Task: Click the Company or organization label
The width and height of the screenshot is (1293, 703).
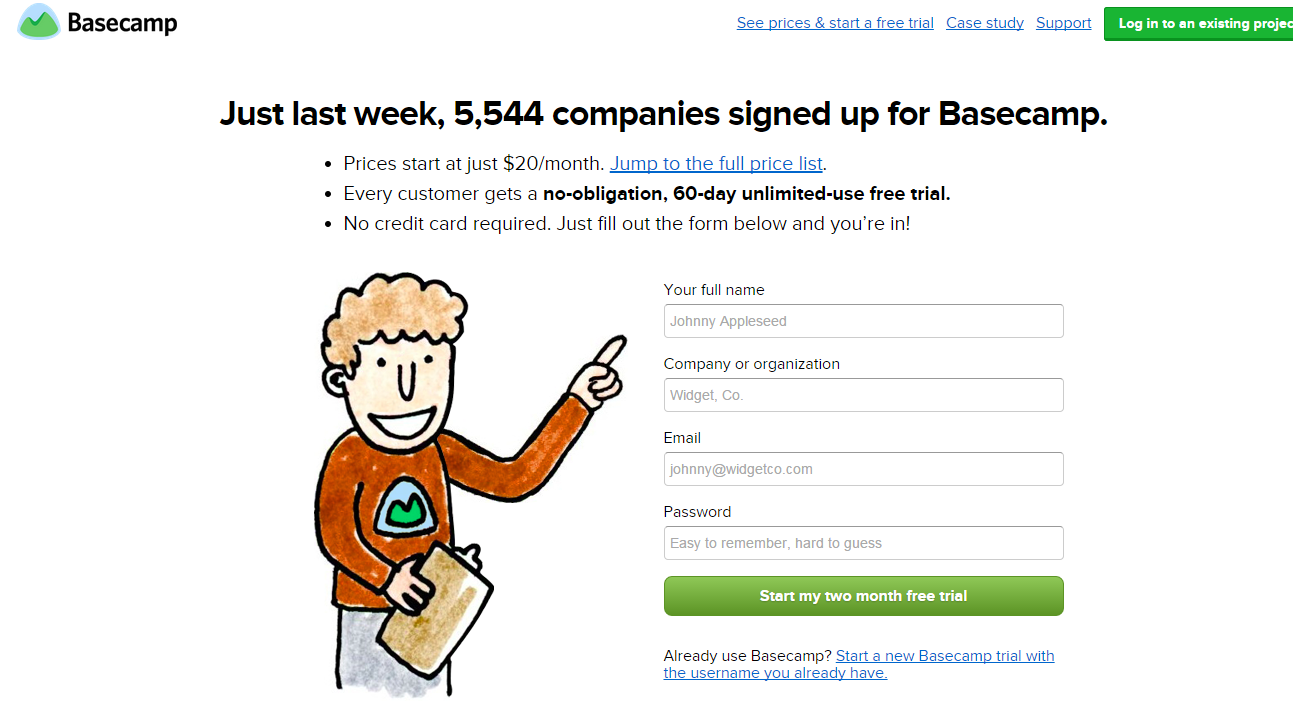Action: tap(752, 364)
